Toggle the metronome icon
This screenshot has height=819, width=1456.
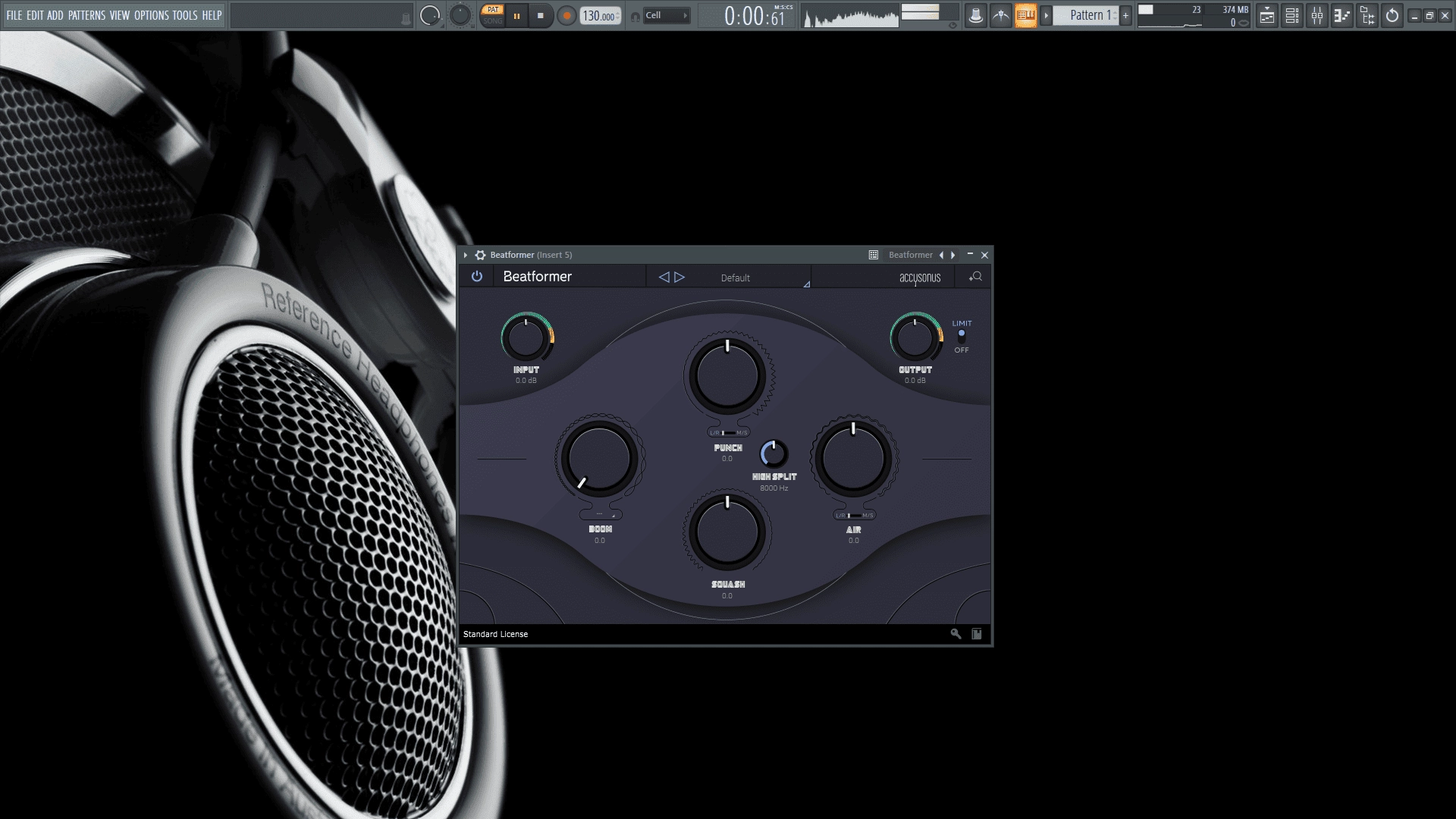[x=976, y=15]
